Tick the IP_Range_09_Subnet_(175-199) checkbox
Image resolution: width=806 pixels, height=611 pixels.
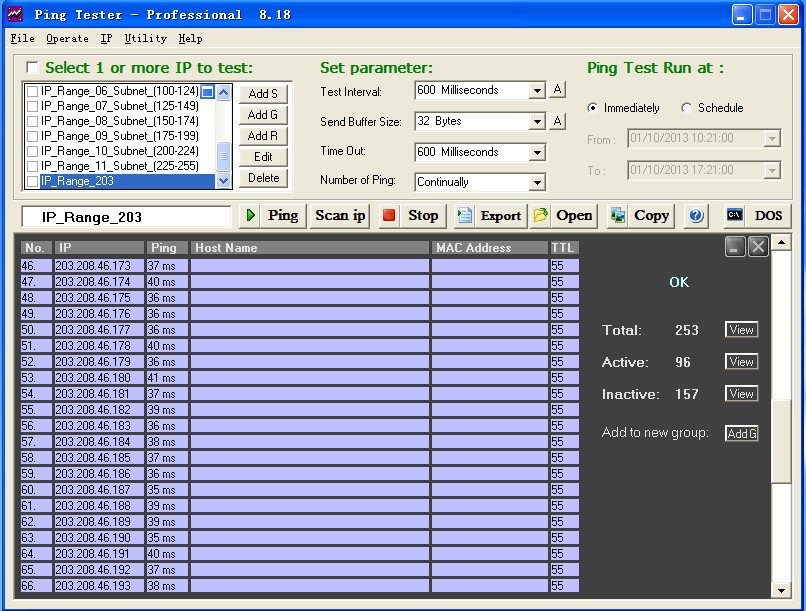point(33,136)
